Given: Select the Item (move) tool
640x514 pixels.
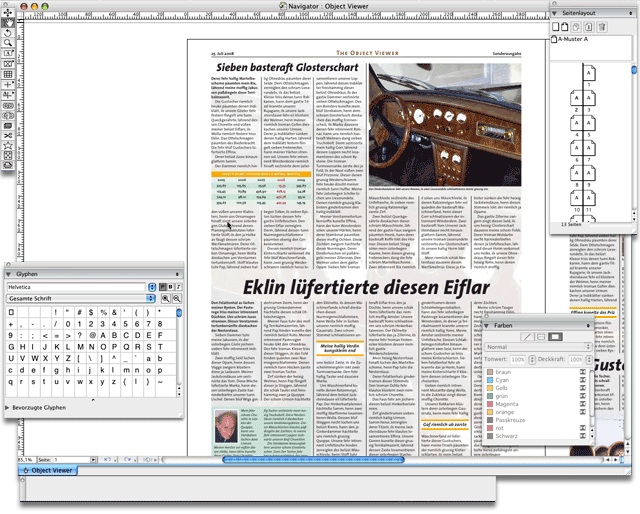Looking at the screenshot, I should click(x=8, y=13).
